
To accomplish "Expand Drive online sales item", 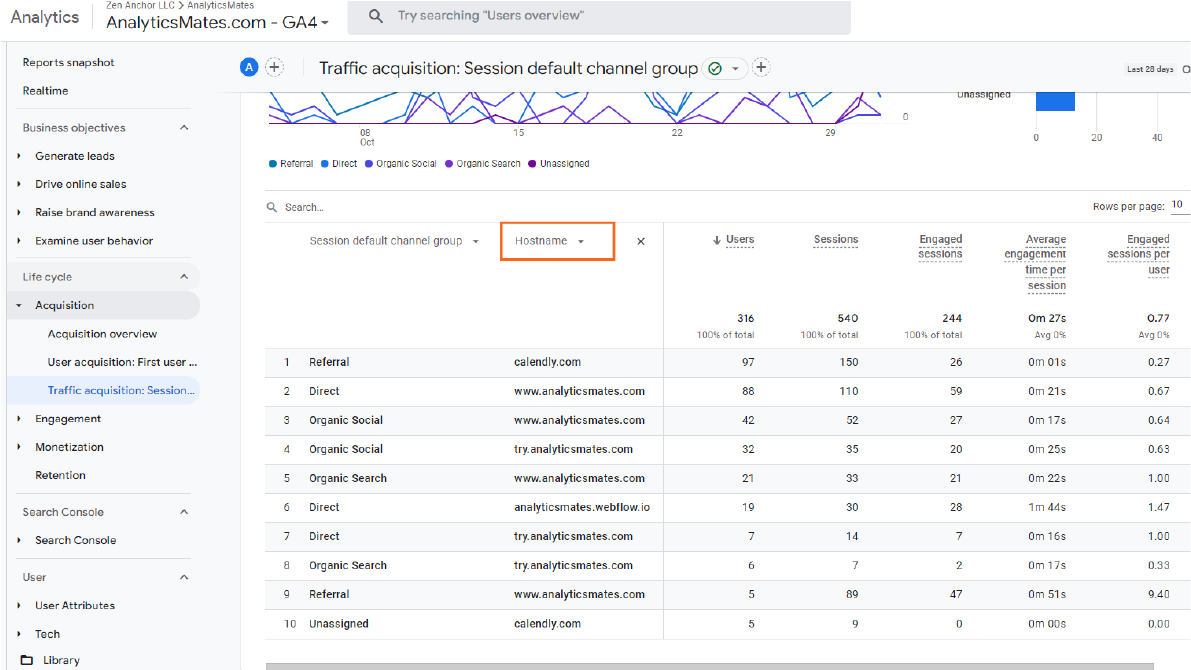I will coord(19,184).
